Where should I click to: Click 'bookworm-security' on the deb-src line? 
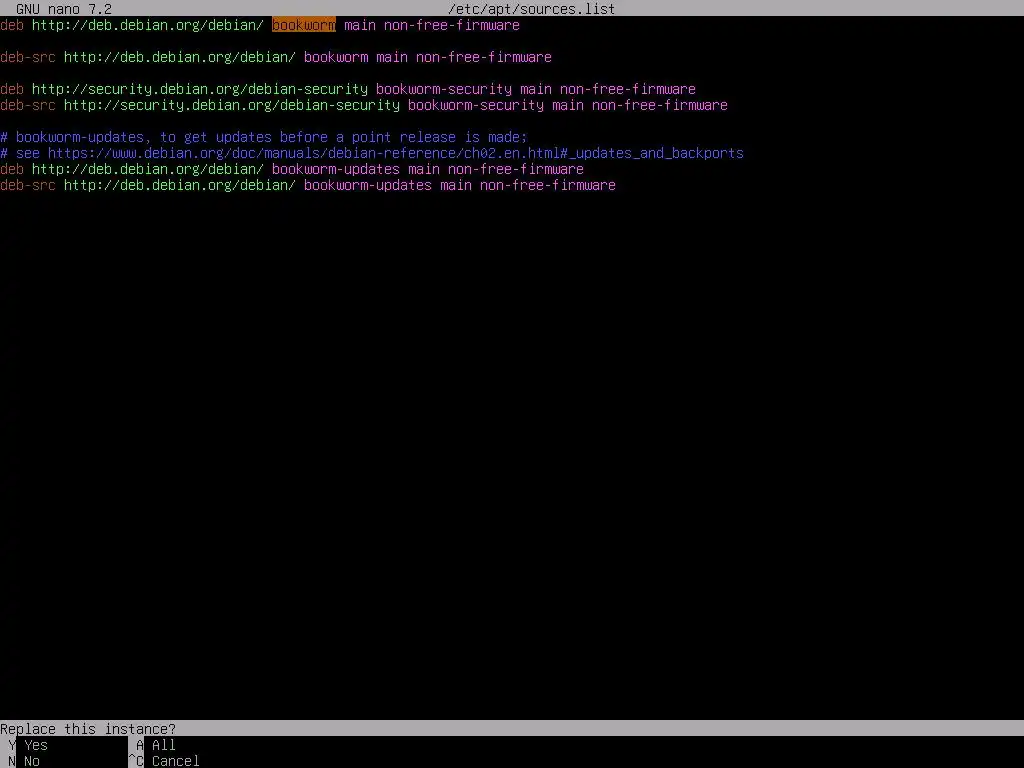(476, 104)
